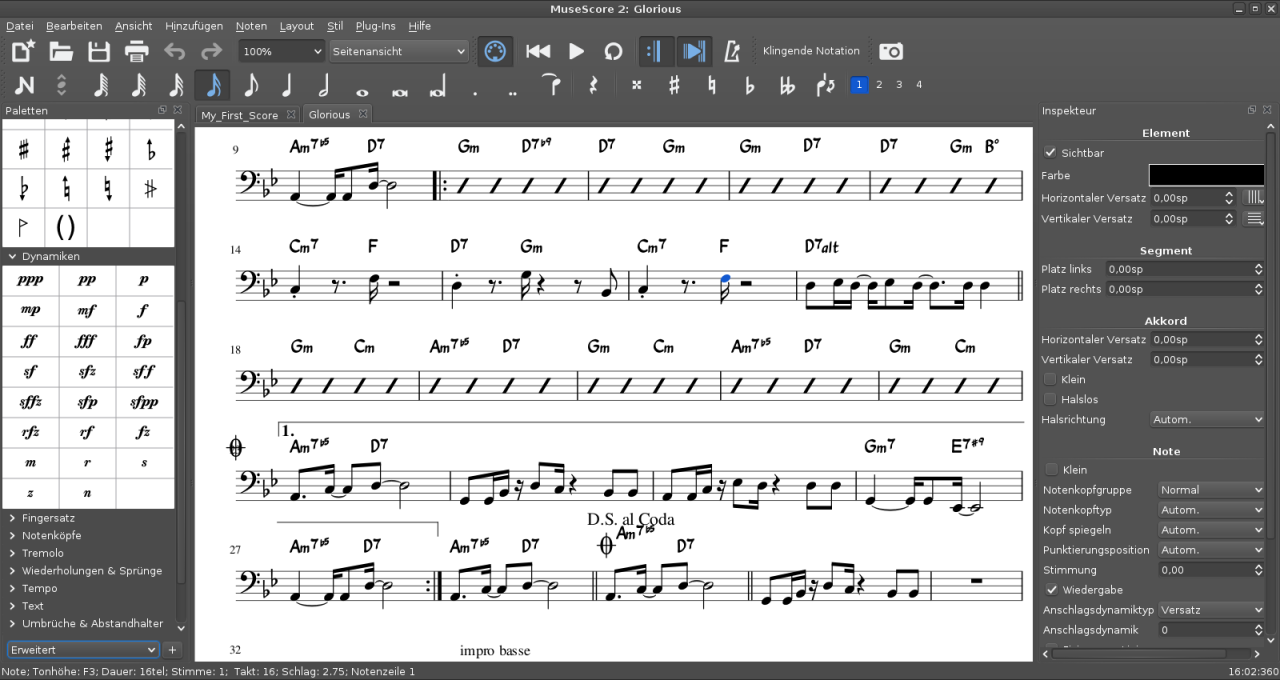Save the score using the floppy icon
Screen dimensions: 1280x680
pos(99,51)
